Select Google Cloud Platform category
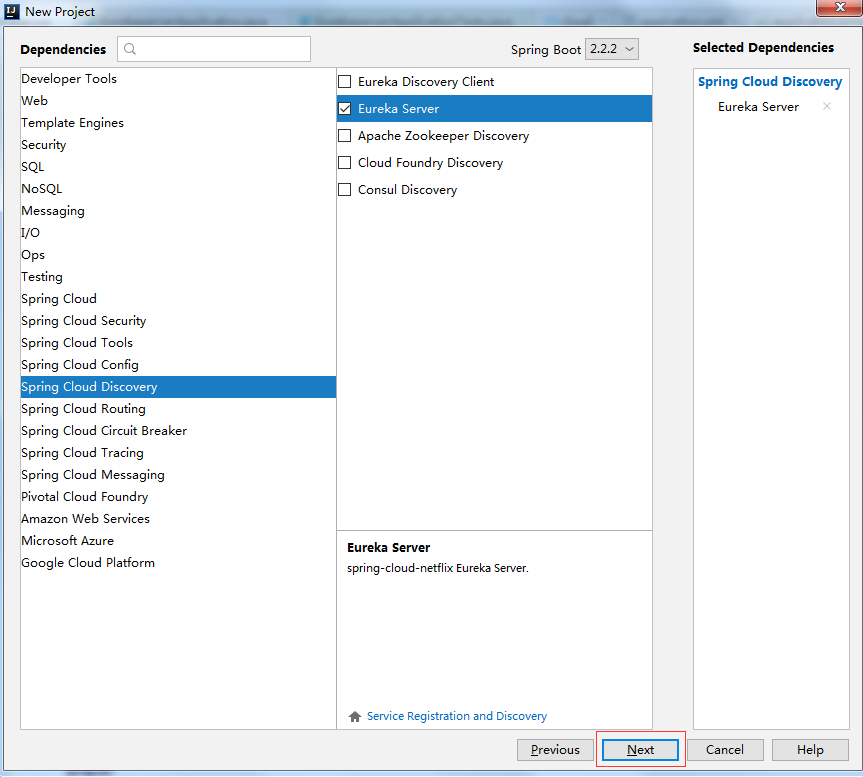The width and height of the screenshot is (863, 777). [x=178, y=563]
